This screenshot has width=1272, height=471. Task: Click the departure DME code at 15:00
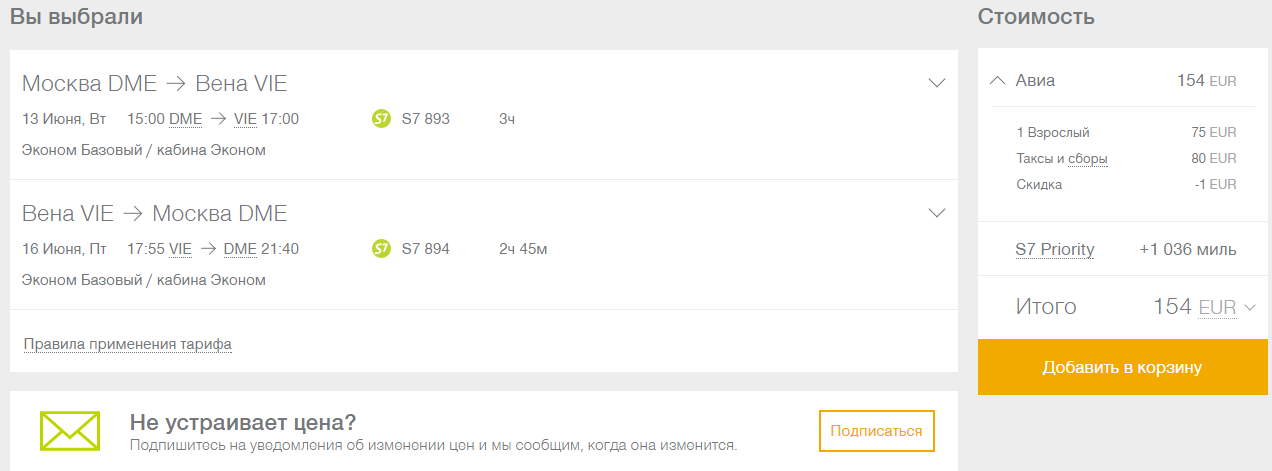click(185, 120)
